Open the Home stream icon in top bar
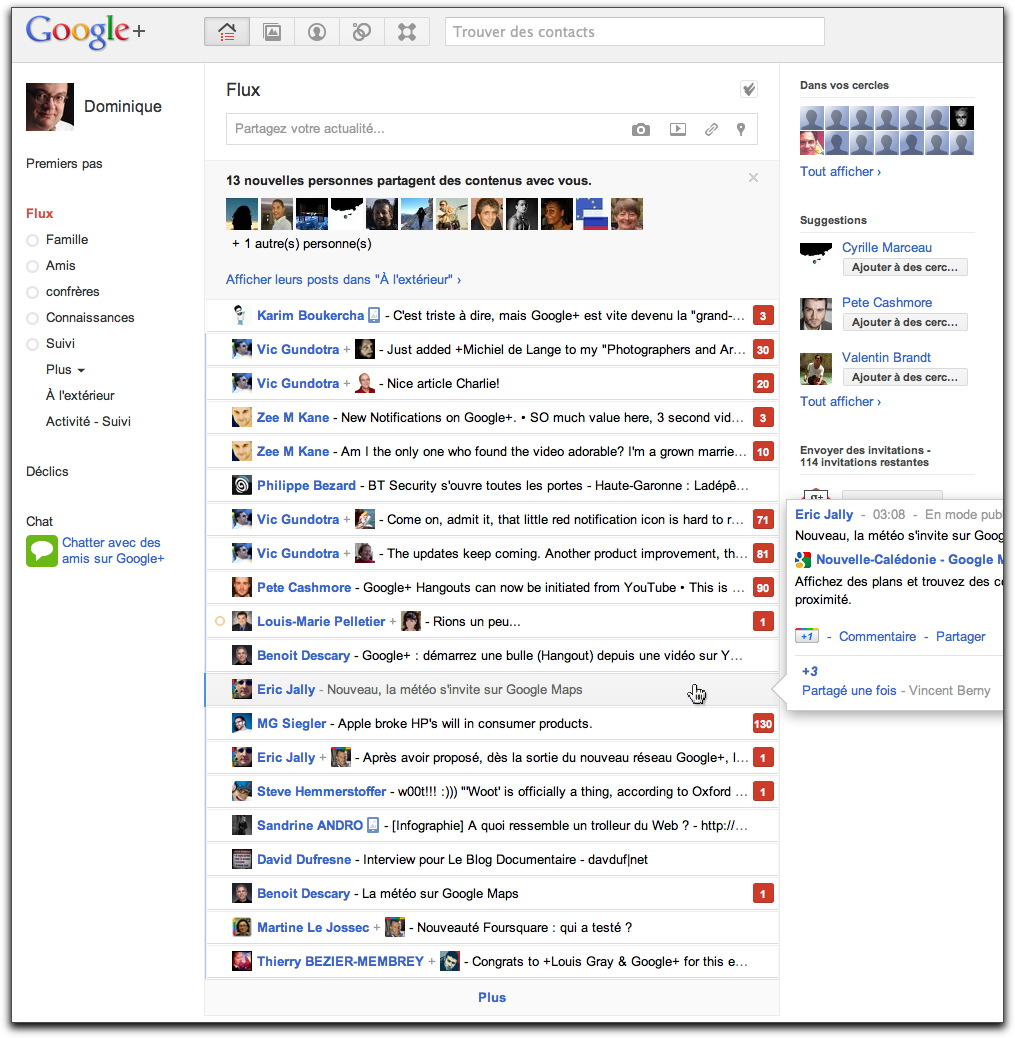 click(x=227, y=32)
